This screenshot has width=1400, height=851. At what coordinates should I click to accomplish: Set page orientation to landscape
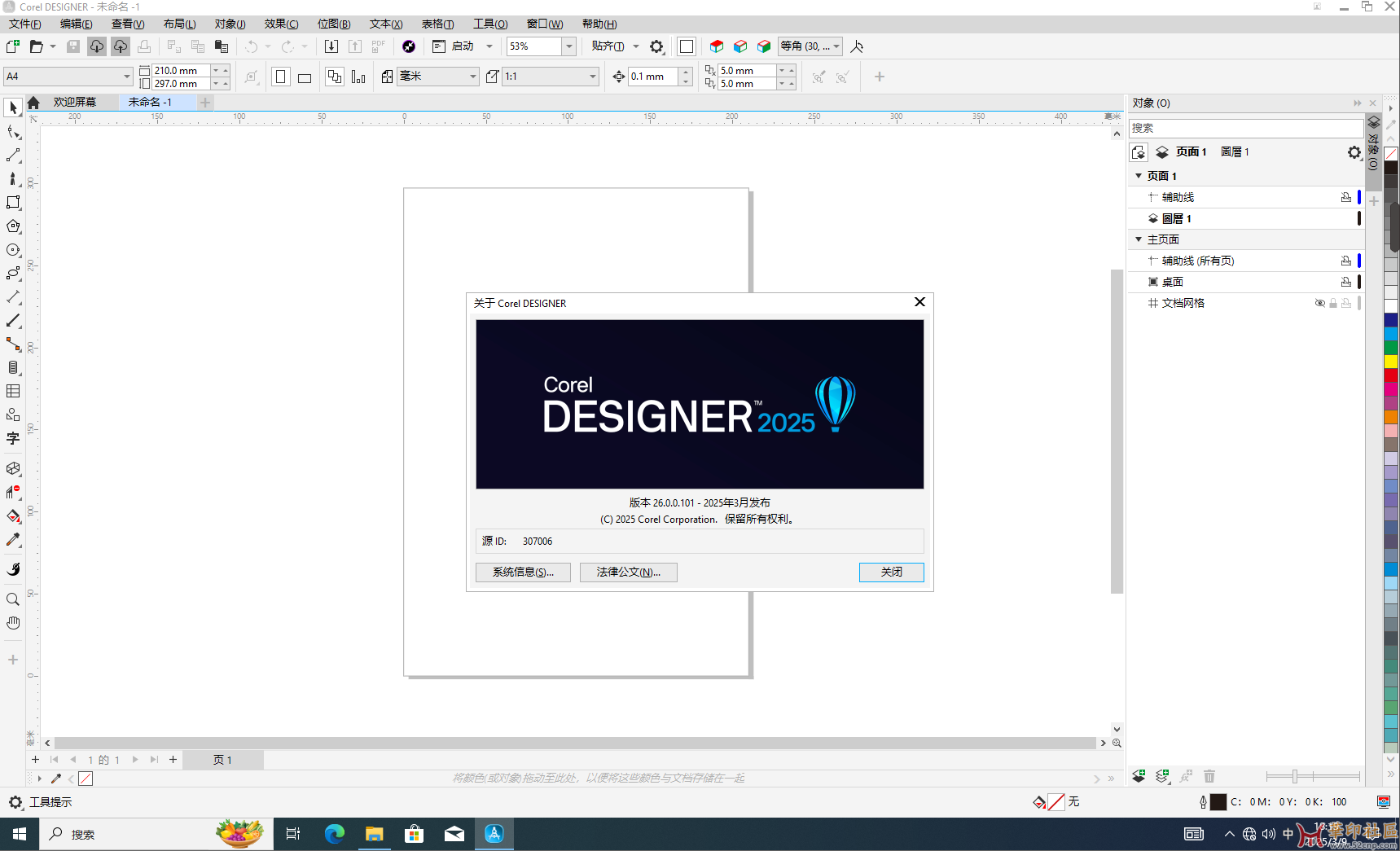305,77
